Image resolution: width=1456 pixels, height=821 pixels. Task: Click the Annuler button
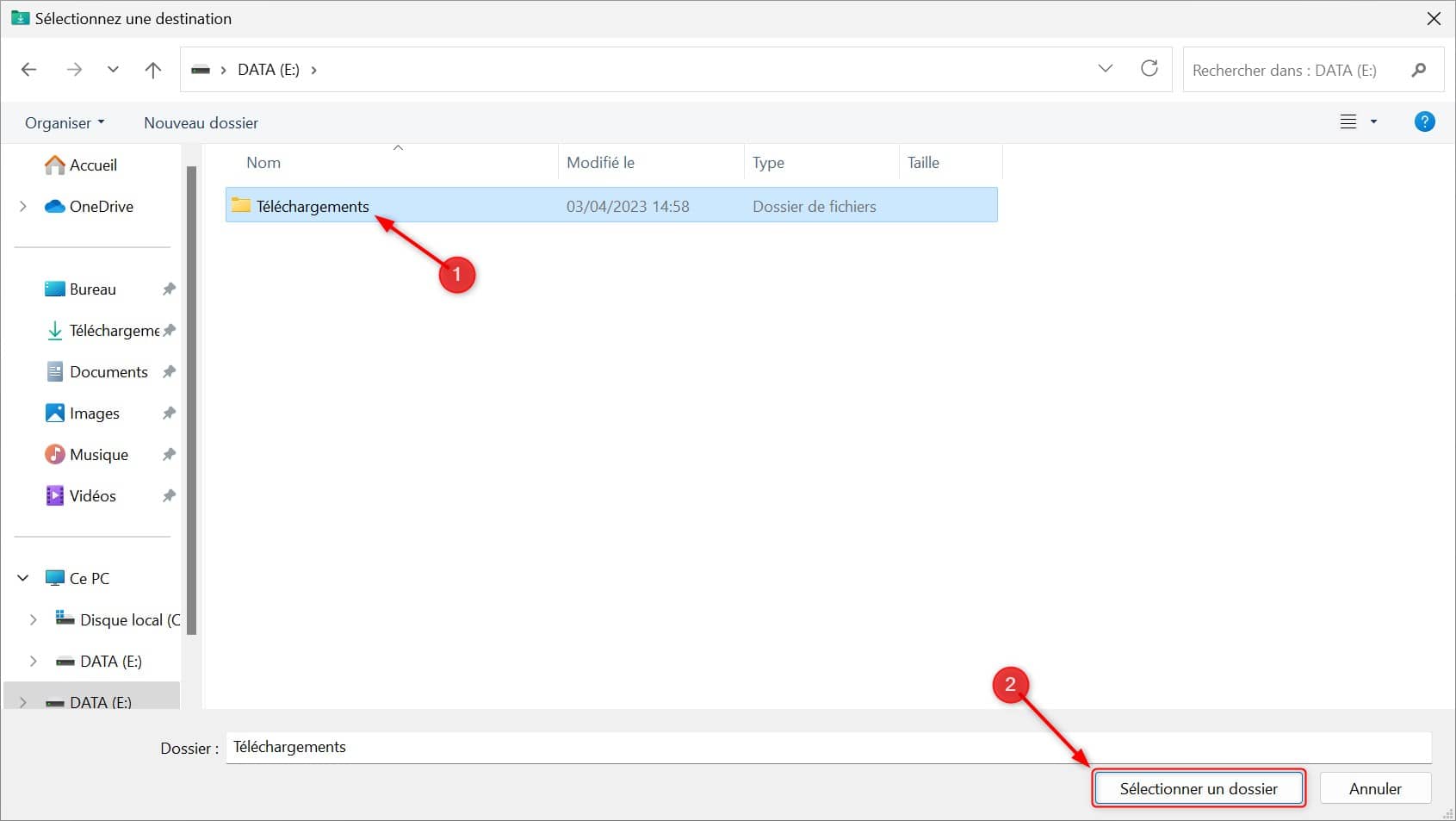pyautogui.click(x=1375, y=788)
